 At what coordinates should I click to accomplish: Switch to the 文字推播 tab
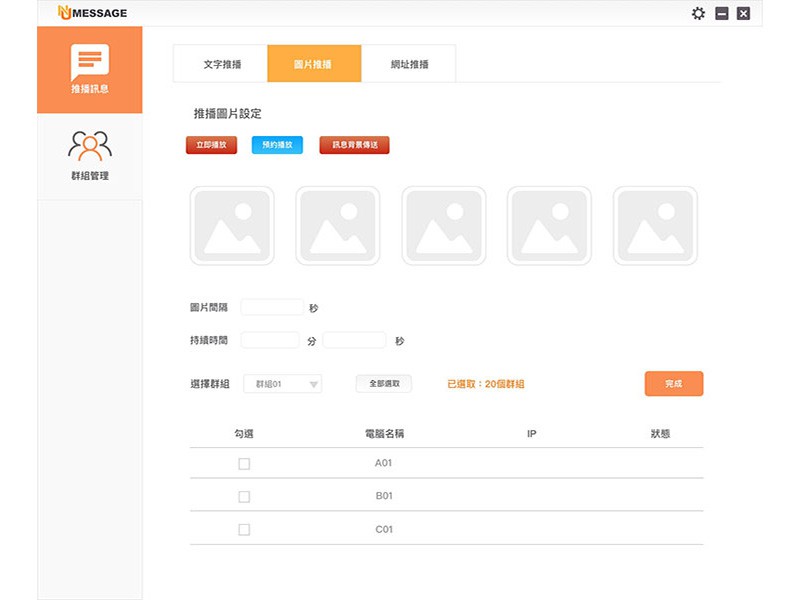pyautogui.click(x=221, y=64)
